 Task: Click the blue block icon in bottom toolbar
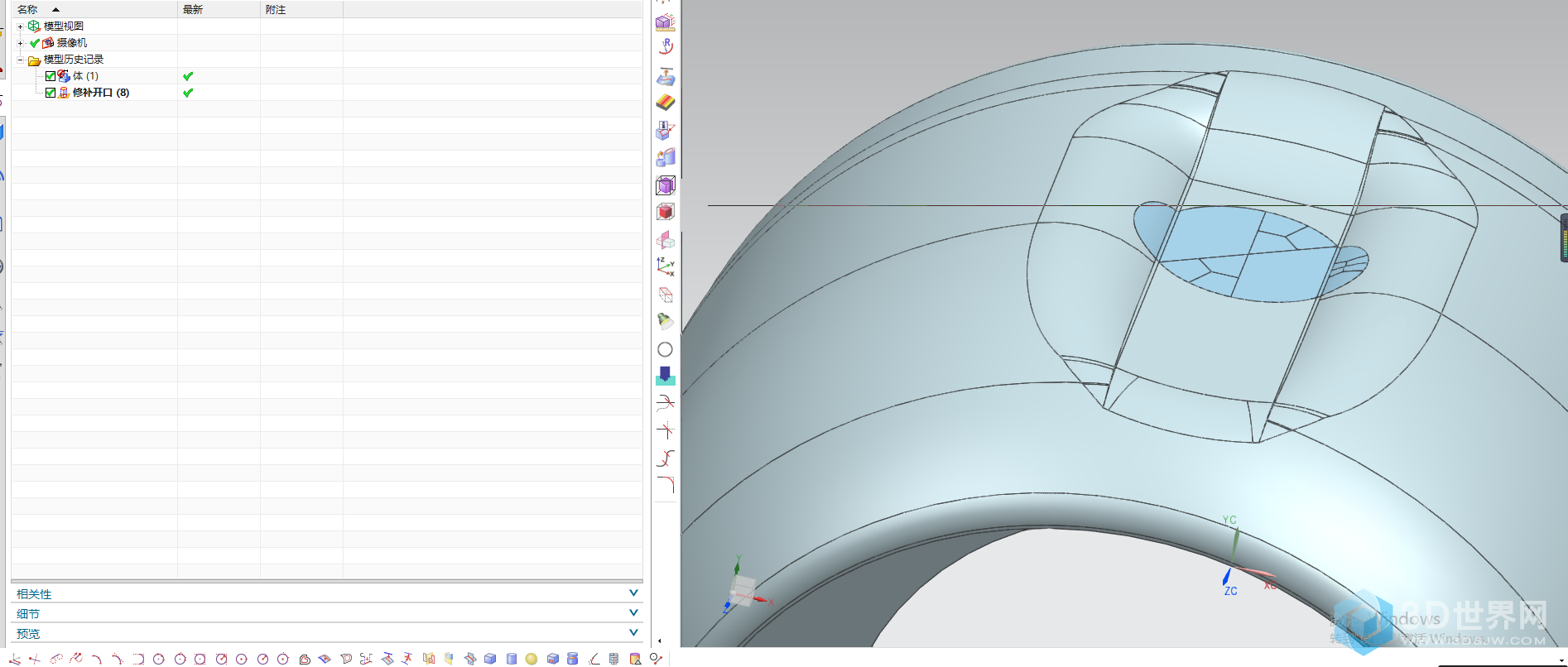coord(490,659)
